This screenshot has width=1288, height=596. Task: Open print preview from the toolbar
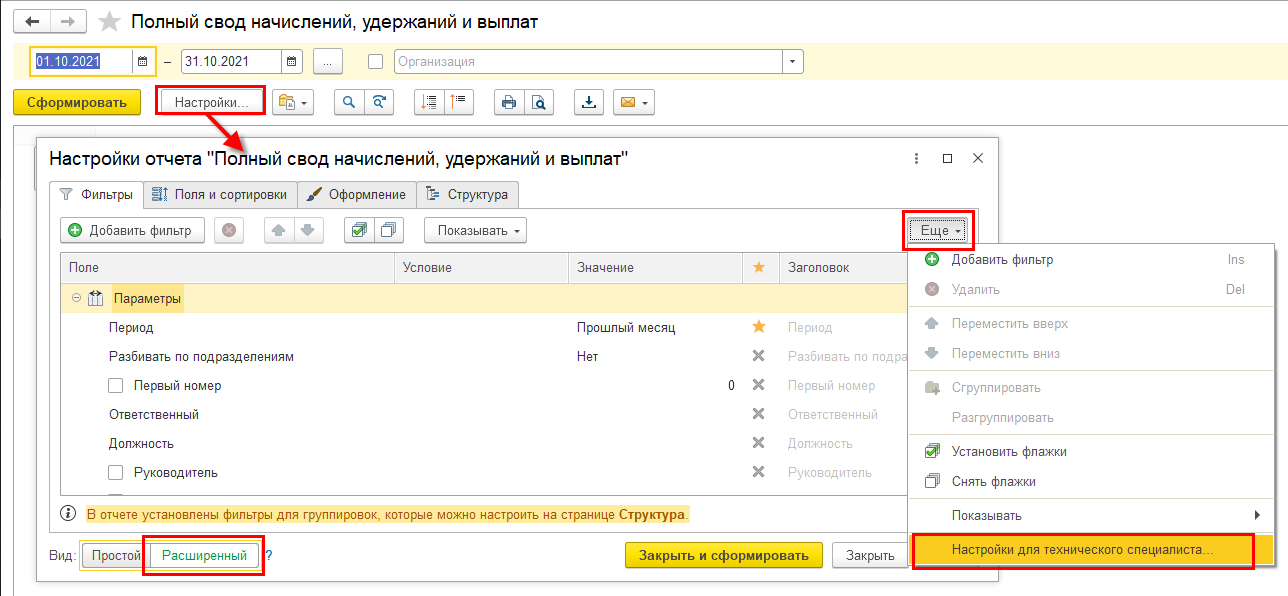(539, 102)
